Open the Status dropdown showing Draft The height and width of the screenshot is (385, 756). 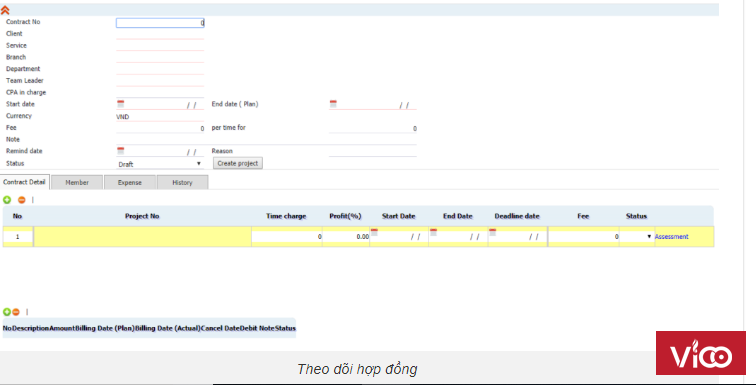(x=160, y=164)
